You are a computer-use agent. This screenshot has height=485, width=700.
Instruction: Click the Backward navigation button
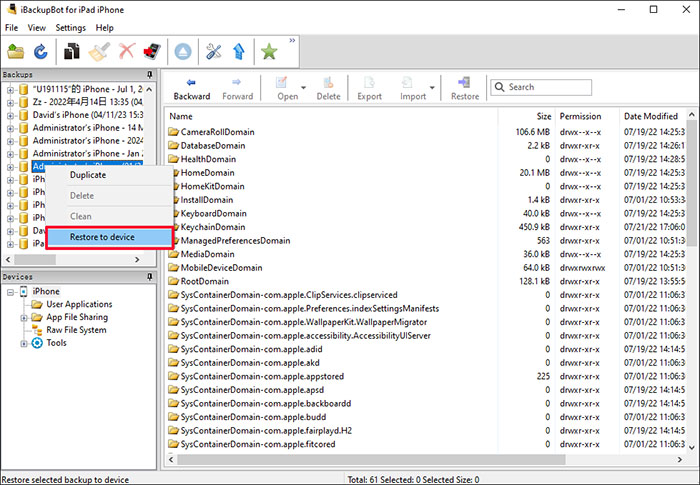[192, 89]
